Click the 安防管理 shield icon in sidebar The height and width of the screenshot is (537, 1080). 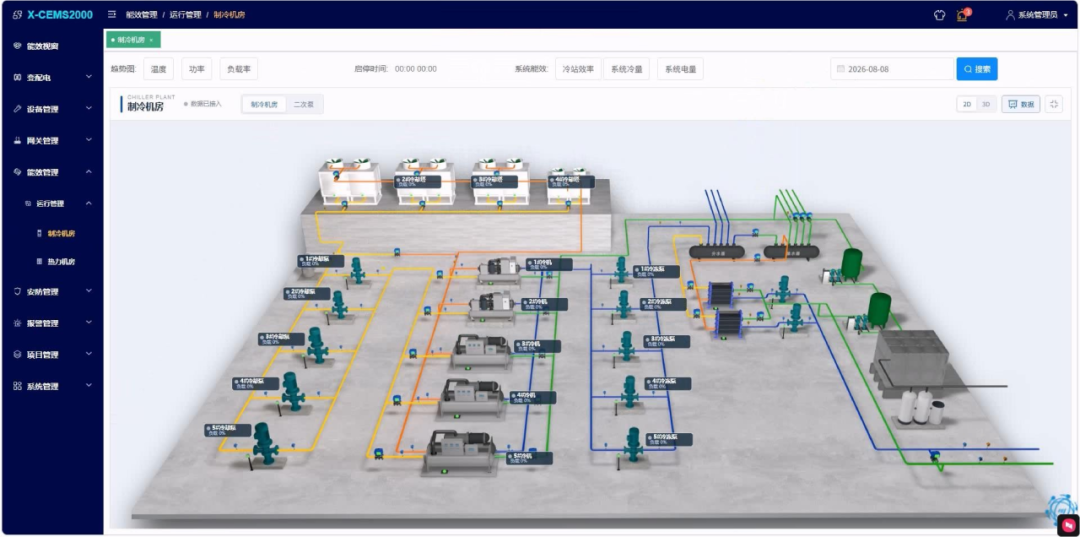(18, 291)
